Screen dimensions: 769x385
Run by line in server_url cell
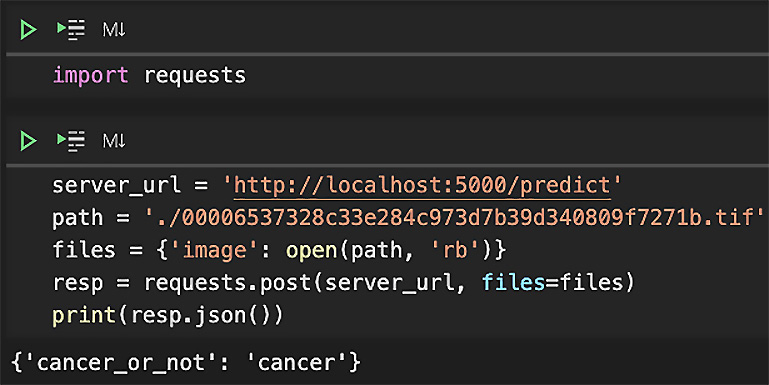(71, 141)
